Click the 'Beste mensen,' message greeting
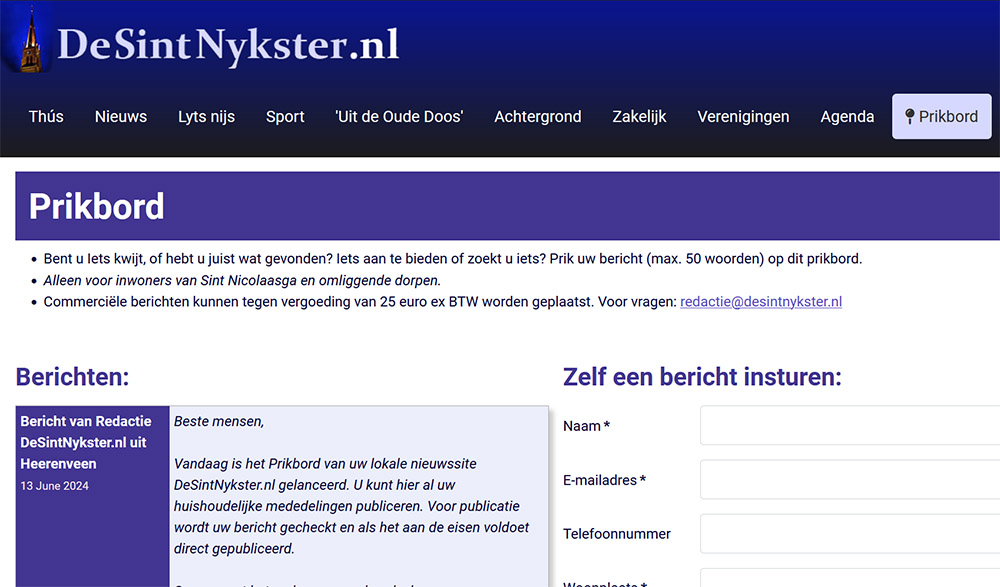Image resolution: width=1000 pixels, height=587 pixels. coord(219,421)
